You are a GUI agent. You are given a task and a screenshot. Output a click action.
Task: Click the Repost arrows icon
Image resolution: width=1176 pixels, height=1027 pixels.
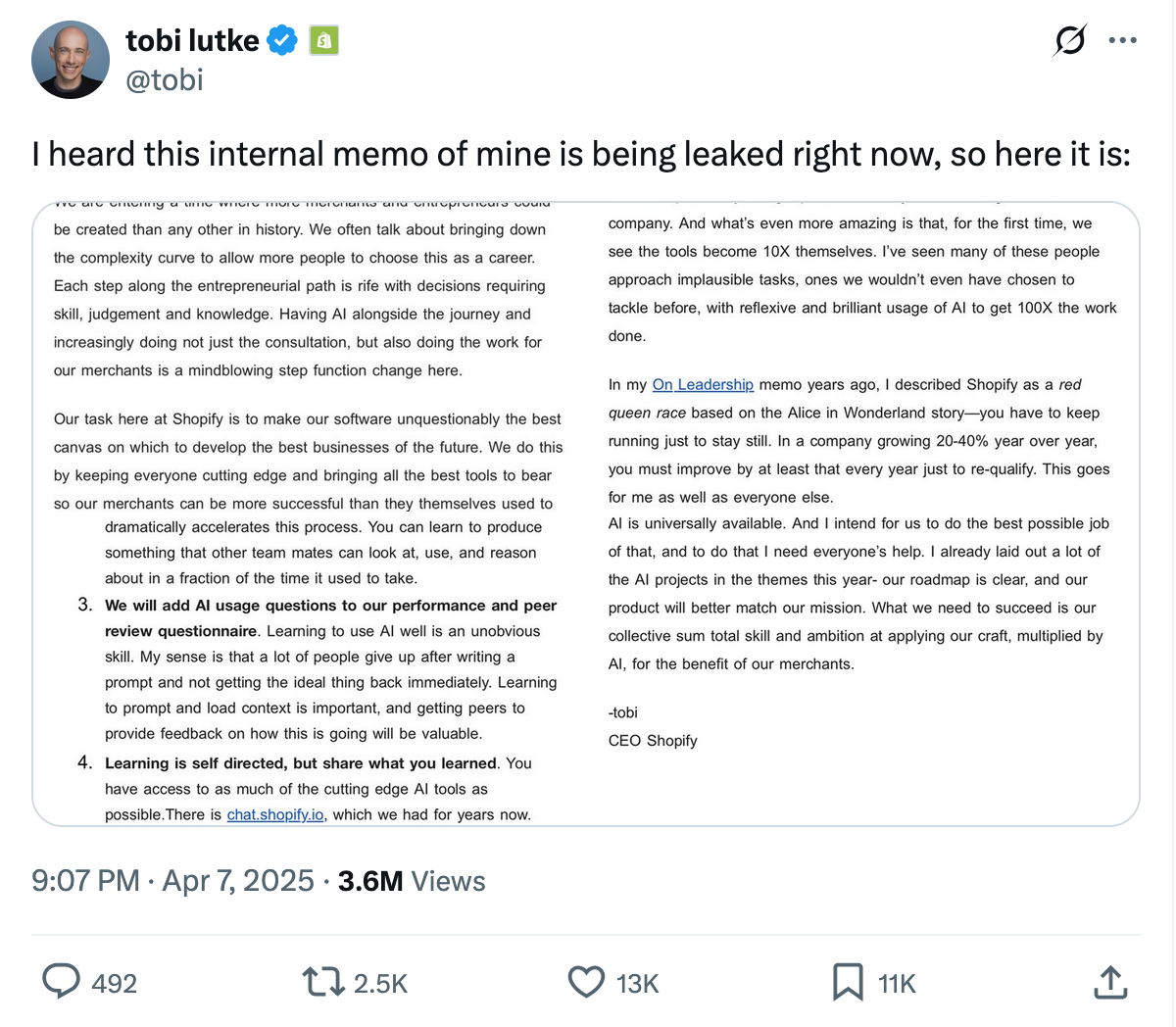coord(322,981)
